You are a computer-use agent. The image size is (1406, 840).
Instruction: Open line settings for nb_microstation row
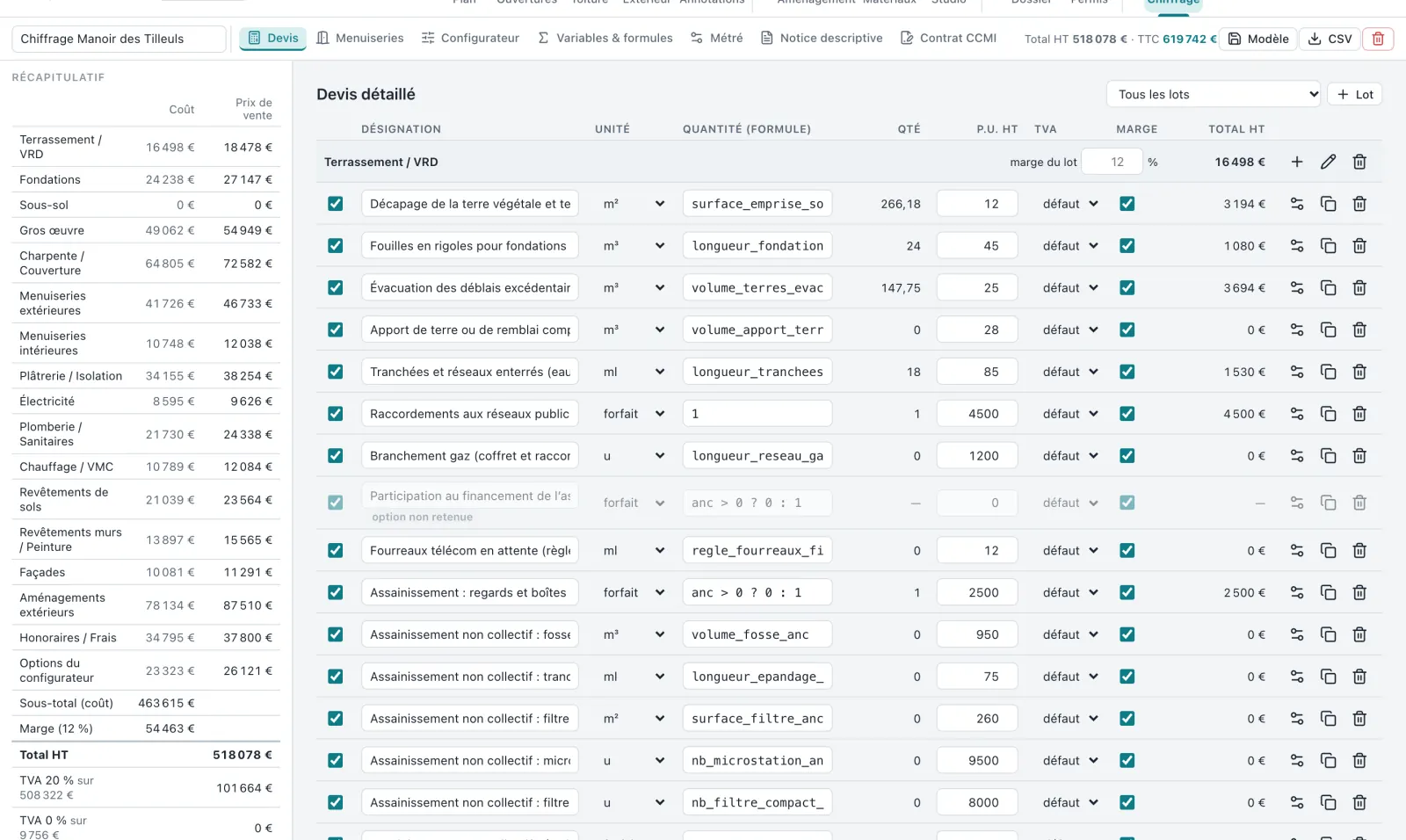tap(1297, 760)
